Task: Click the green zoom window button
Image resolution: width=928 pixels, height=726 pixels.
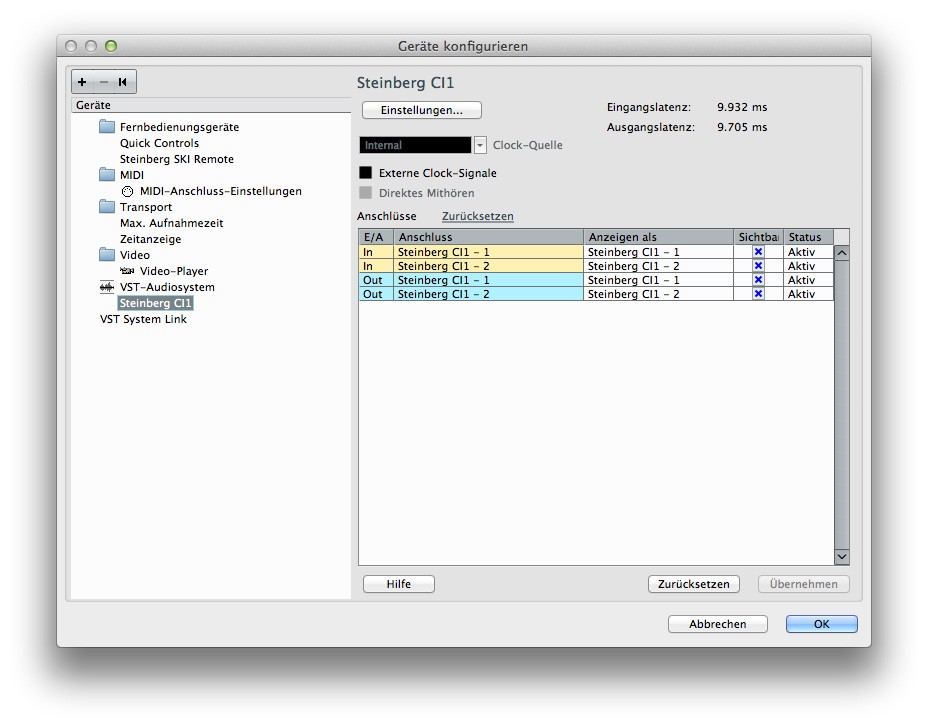Action: [x=111, y=46]
